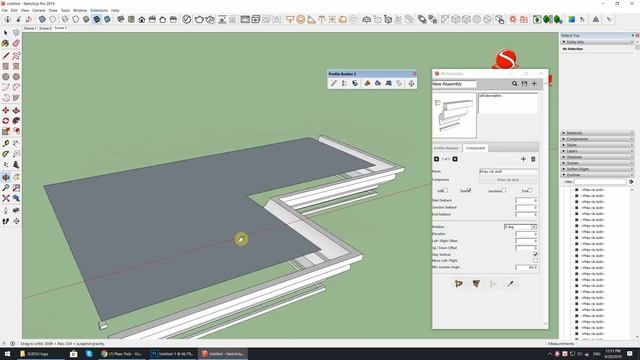
Task: Save the assembly with disk icon
Action: point(524,84)
